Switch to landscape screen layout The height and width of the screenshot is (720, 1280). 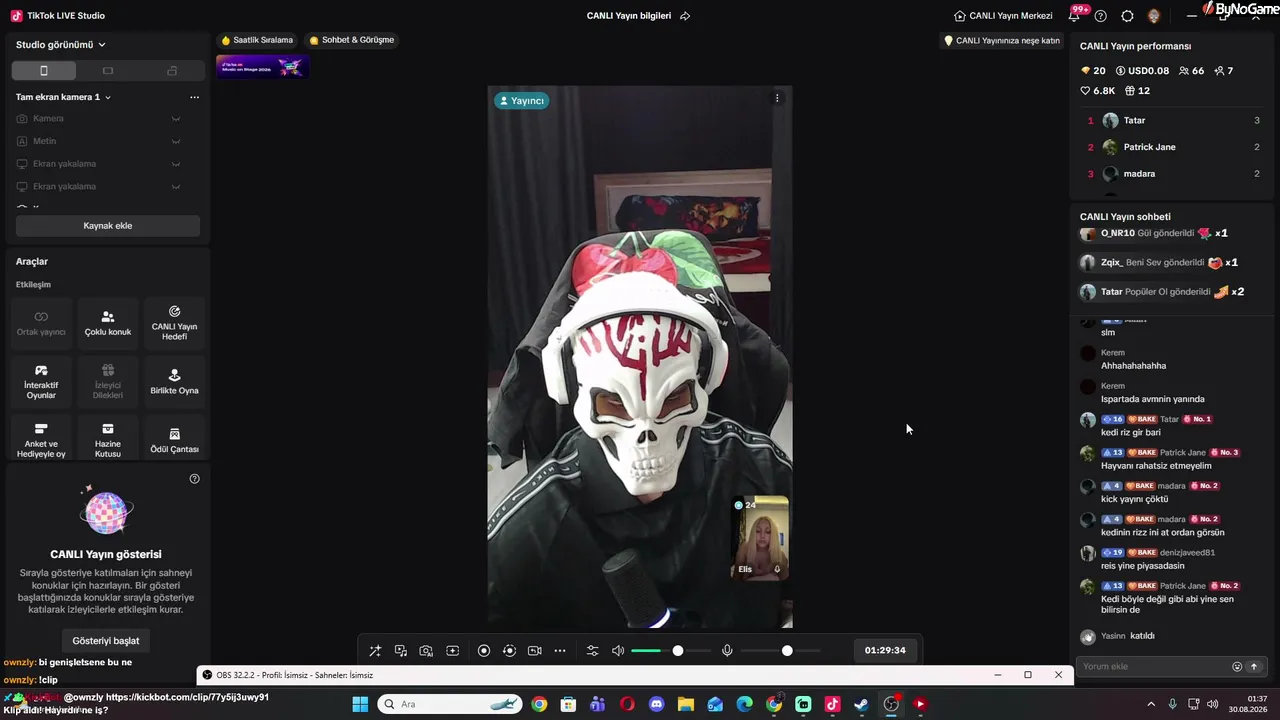pos(108,71)
